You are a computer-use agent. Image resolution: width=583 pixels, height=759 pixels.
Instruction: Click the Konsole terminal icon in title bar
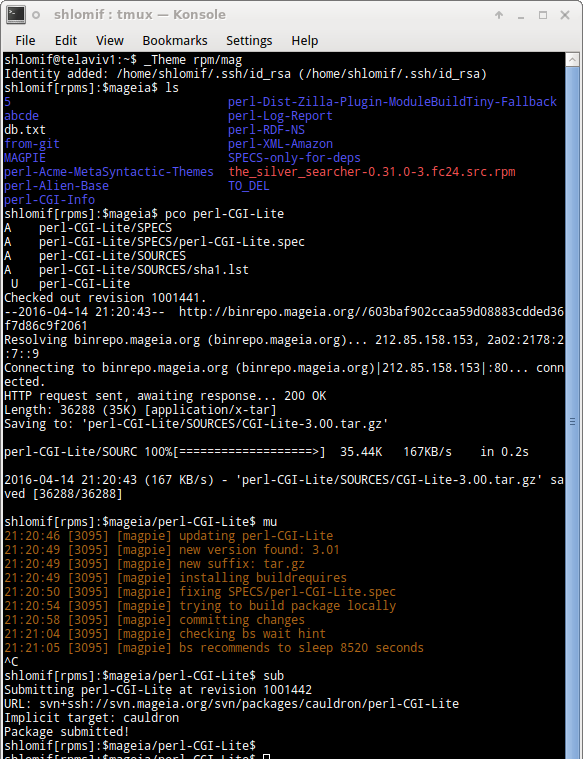click(x=16, y=15)
